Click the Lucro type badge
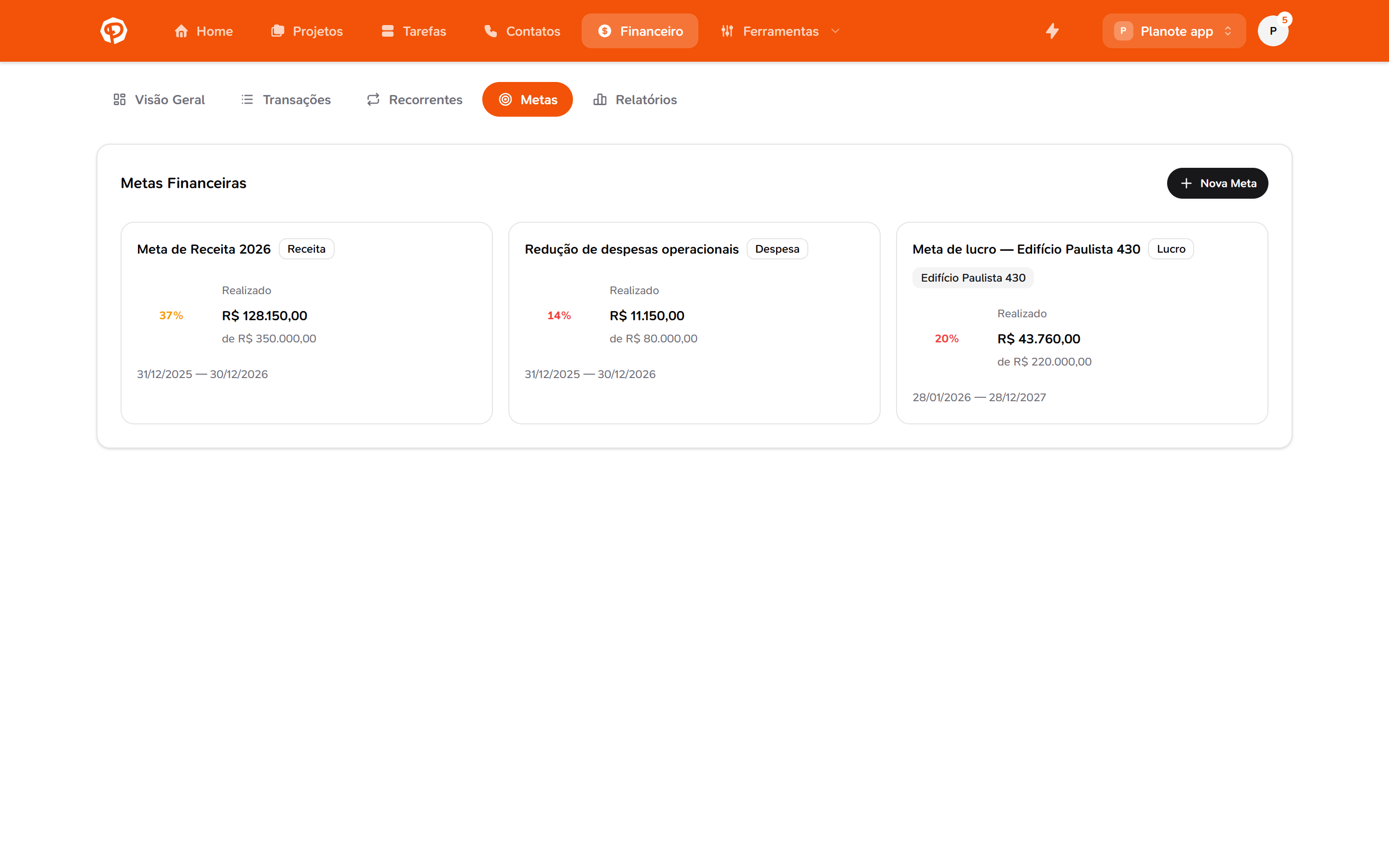1389x868 pixels. point(1171,249)
